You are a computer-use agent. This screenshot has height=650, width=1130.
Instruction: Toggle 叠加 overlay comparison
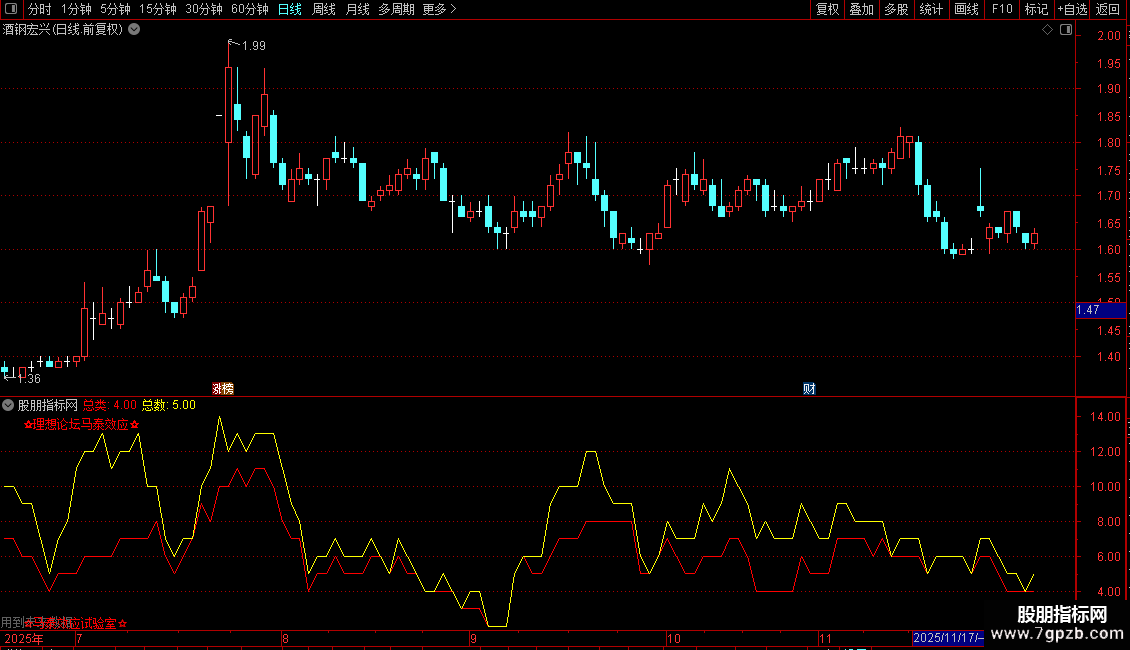(x=861, y=9)
